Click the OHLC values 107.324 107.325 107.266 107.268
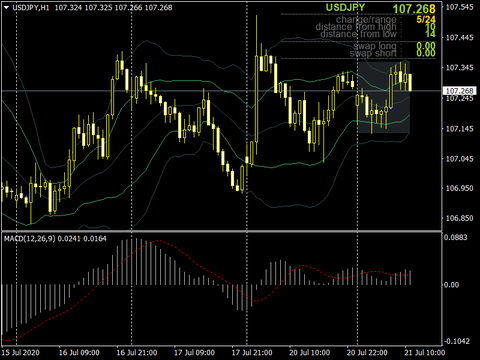 click(x=113, y=7)
